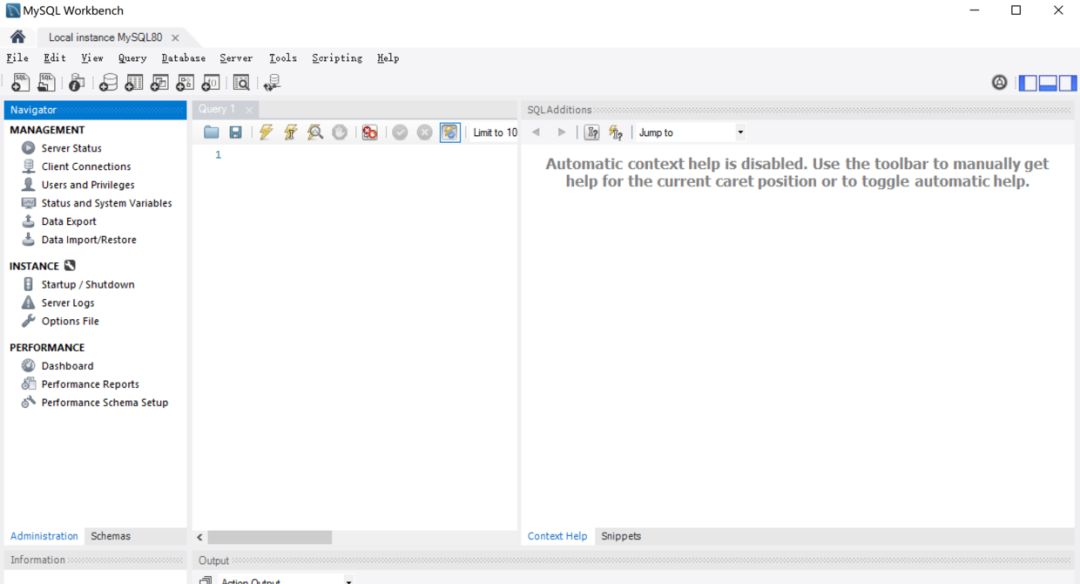
Task: Open the File menu
Action: 17,58
